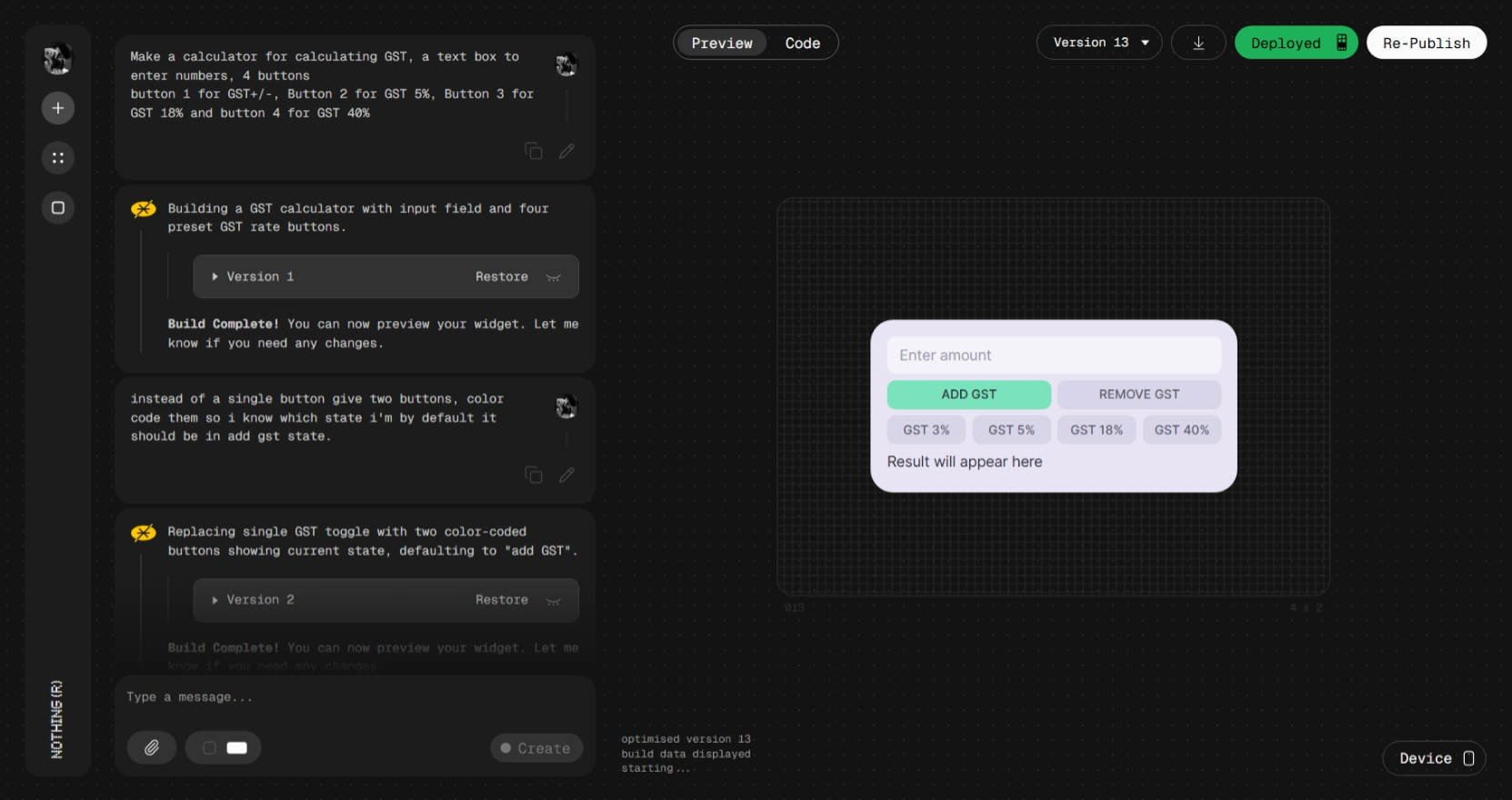Expand the Version 1 disclosure triangle

215,276
